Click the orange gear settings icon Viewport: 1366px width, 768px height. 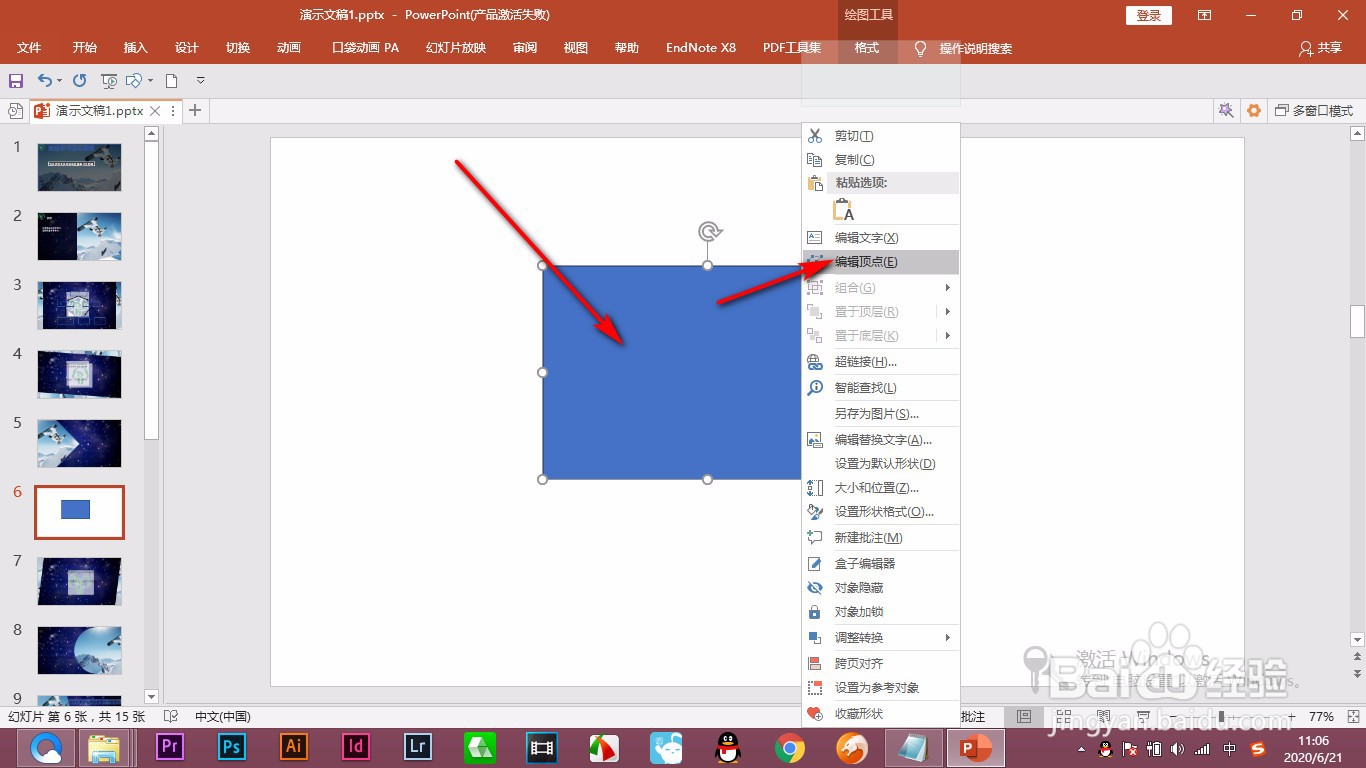click(x=1254, y=111)
